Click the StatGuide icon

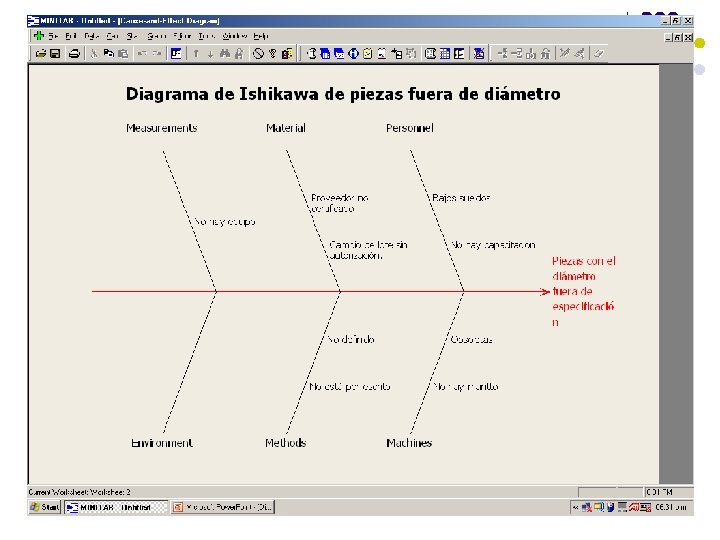pos(287,54)
